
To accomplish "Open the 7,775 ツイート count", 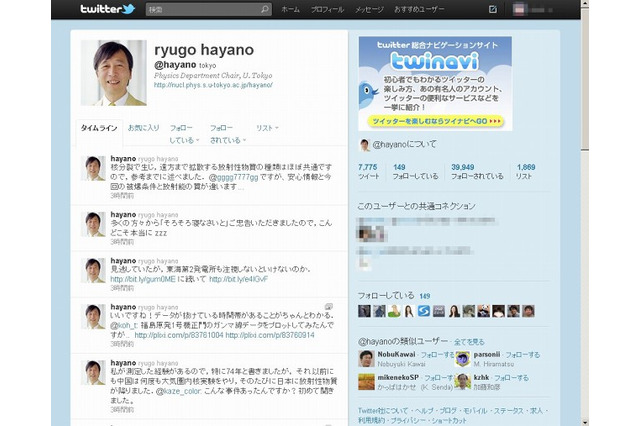I will 368,171.
